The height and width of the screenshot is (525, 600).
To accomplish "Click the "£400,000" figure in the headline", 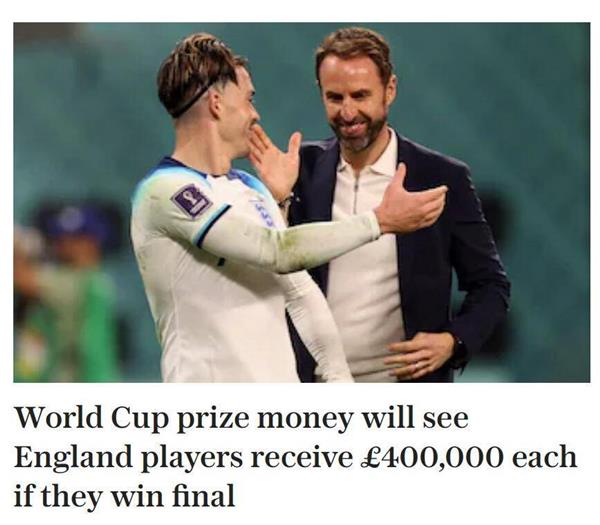I will coord(431,457).
